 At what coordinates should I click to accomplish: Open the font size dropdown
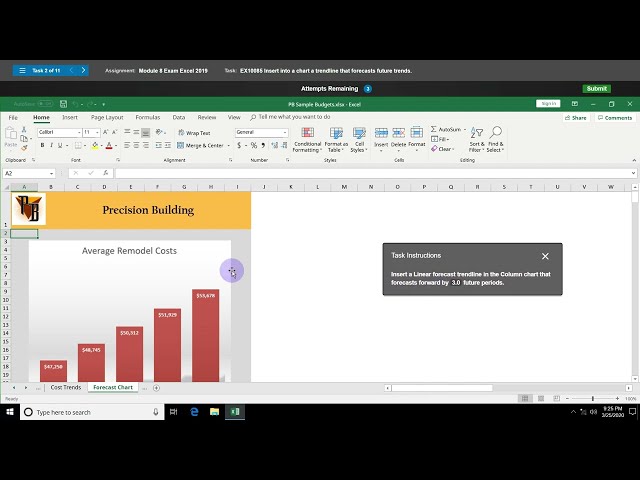[97, 132]
